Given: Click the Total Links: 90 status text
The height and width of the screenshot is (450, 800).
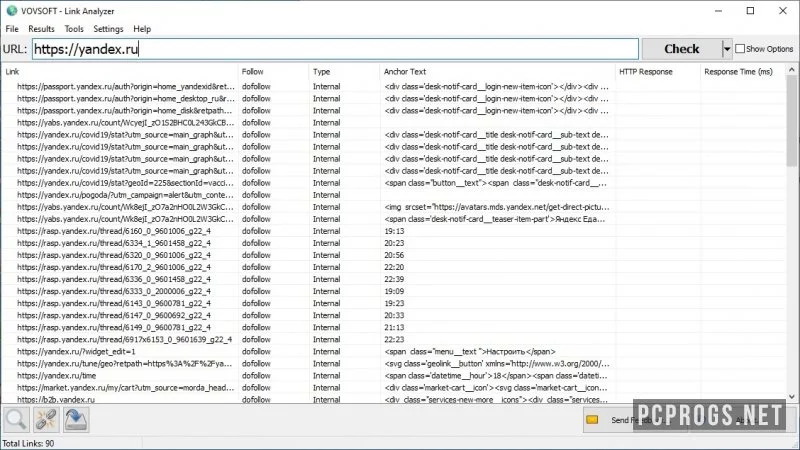Looking at the screenshot, I should (28, 443).
